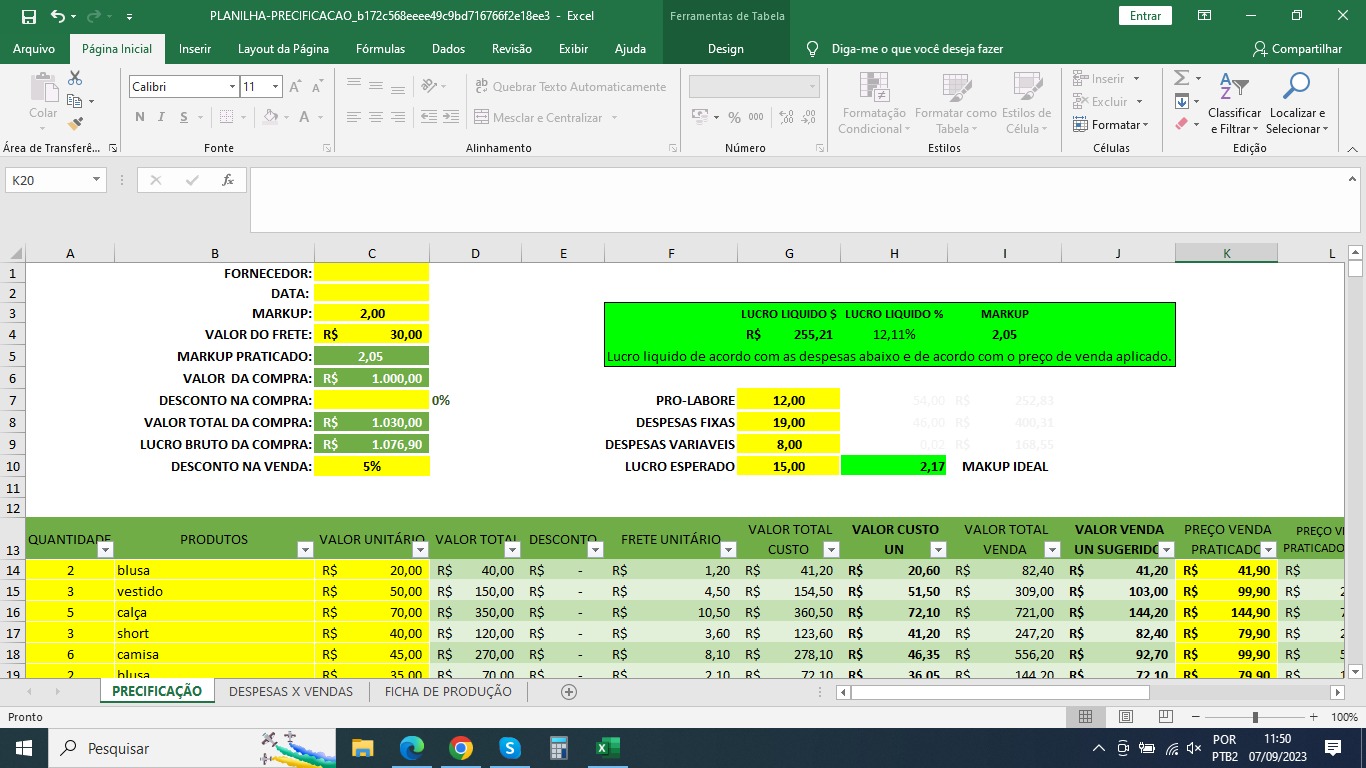Open the Name Box dropdown arrow
The width and height of the screenshot is (1366, 768).
coord(97,180)
